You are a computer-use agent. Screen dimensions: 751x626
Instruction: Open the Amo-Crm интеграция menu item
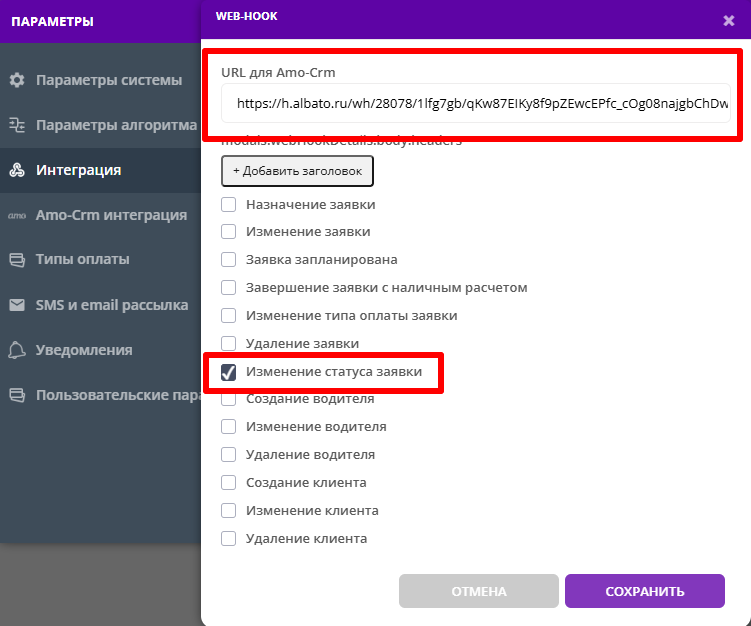tap(111, 215)
